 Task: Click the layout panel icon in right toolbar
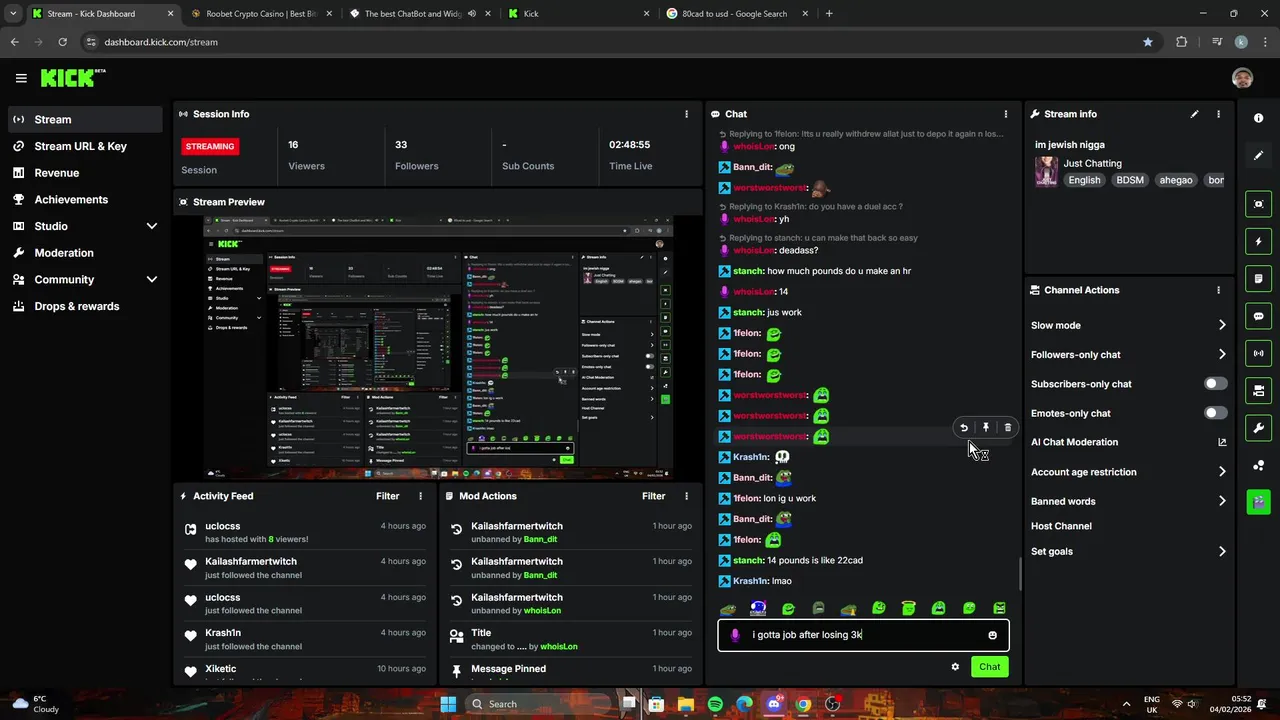pyautogui.click(x=1258, y=390)
